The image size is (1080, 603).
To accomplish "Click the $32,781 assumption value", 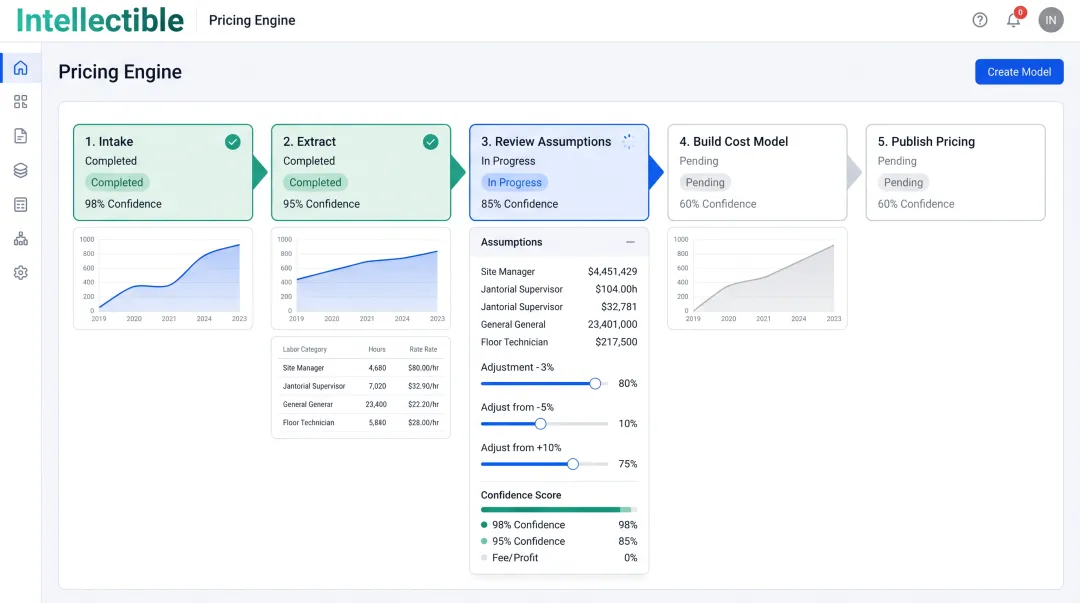I will (x=619, y=307).
